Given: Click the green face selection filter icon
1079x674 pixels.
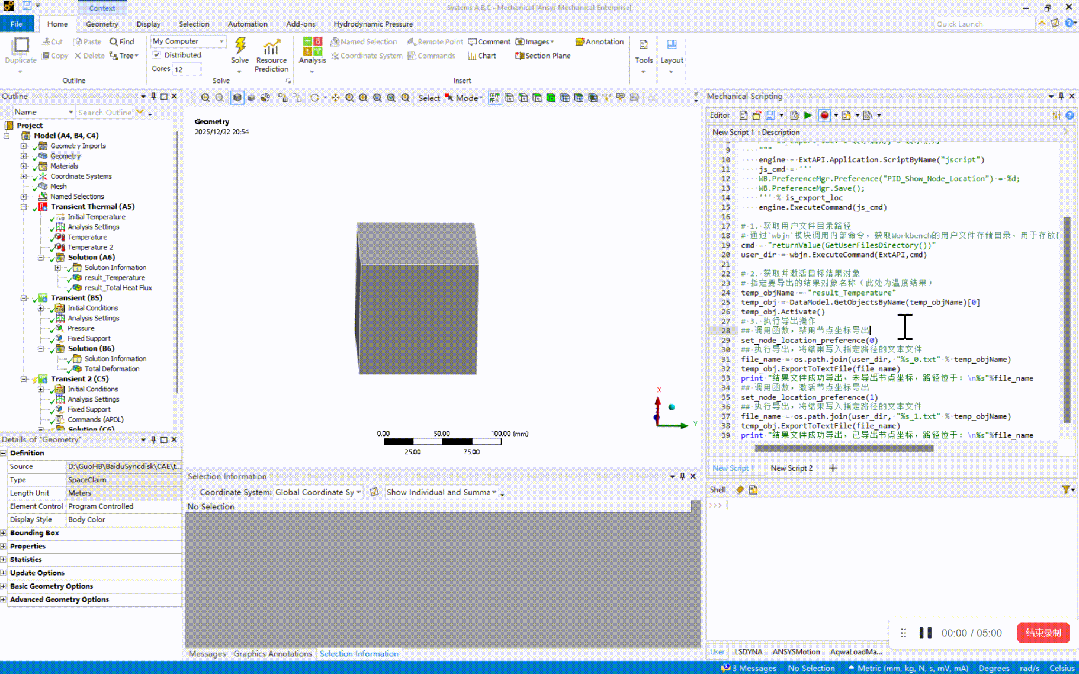Looking at the screenshot, I should (551, 98).
